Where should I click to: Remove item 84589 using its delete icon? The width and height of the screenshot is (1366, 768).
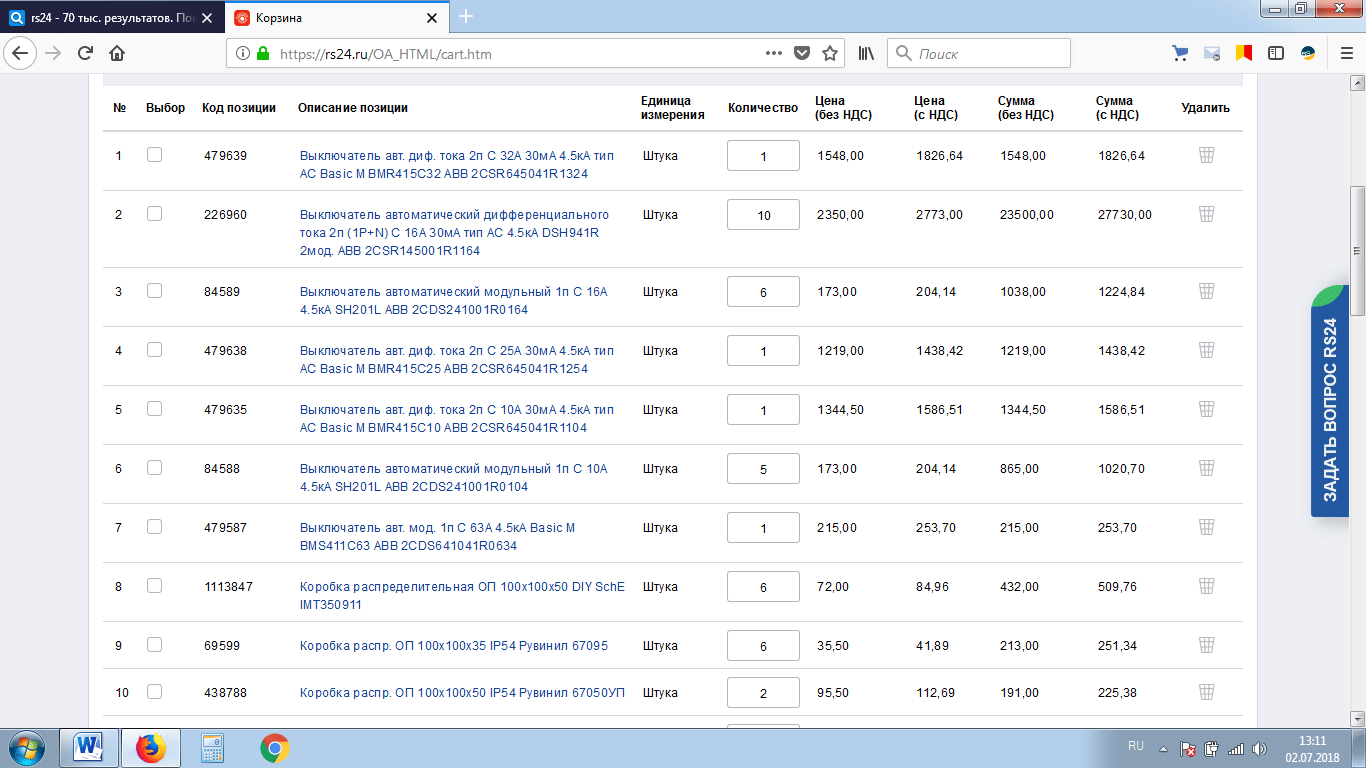point(1206,291)
